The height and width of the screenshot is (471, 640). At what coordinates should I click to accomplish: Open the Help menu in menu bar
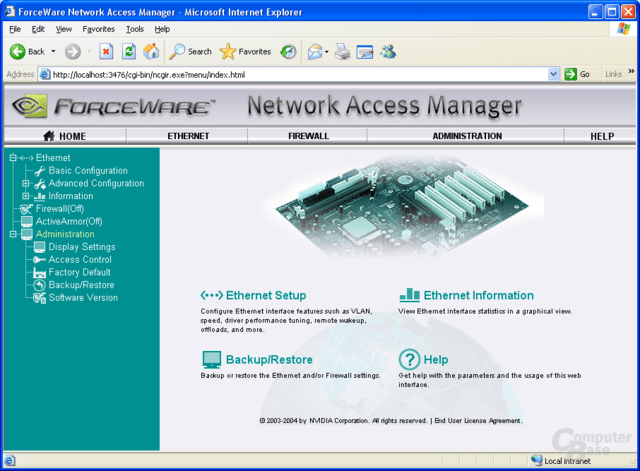pos(162,29)
